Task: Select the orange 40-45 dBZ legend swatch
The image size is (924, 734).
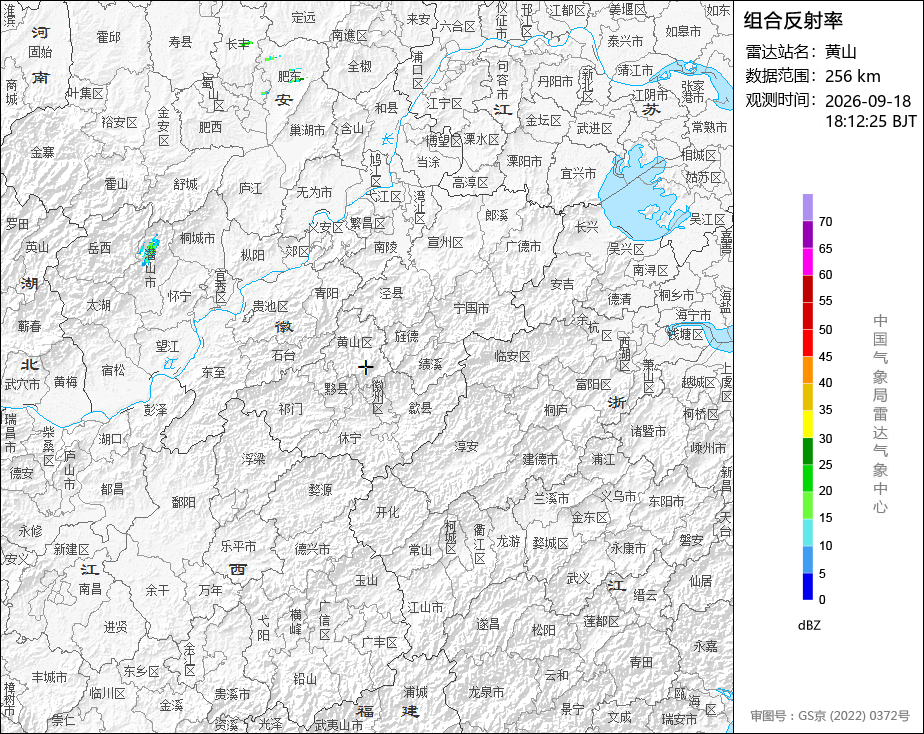Action: (808, 369)
